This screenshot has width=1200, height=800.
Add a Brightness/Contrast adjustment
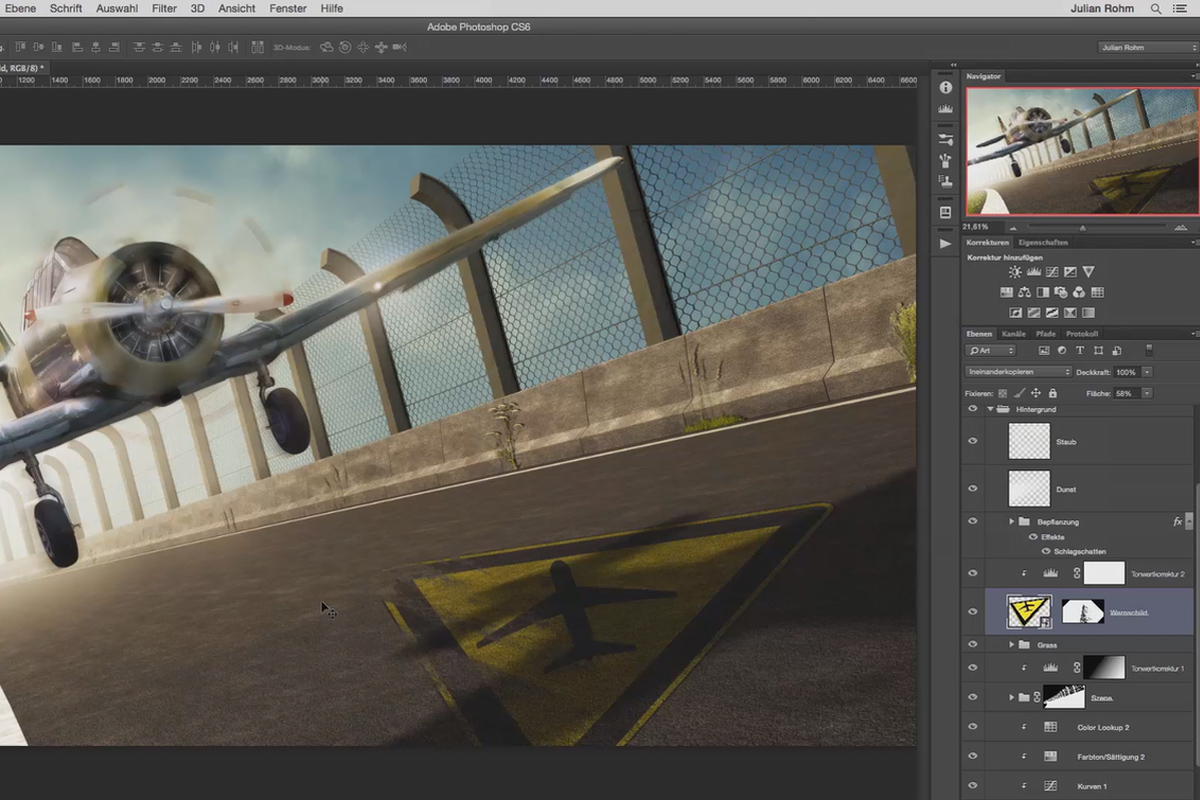click(x=1015, y=272)
